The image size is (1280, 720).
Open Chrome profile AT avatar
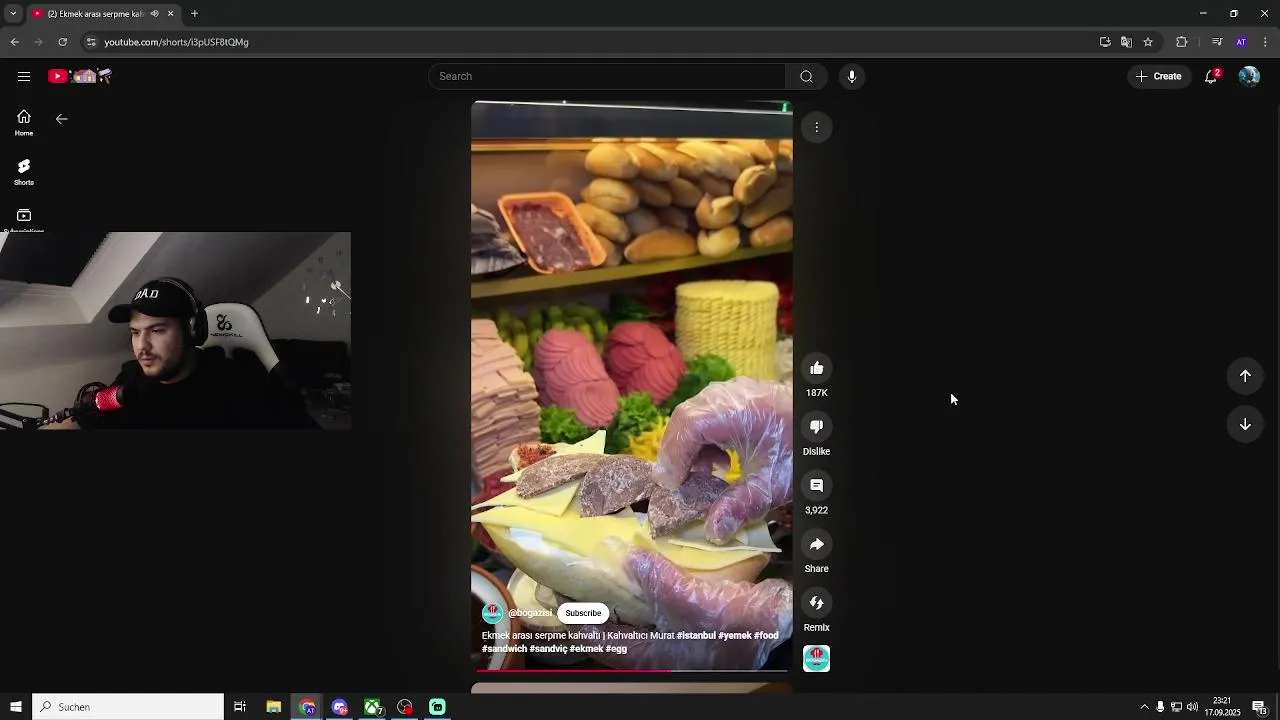coord(1241,42)
